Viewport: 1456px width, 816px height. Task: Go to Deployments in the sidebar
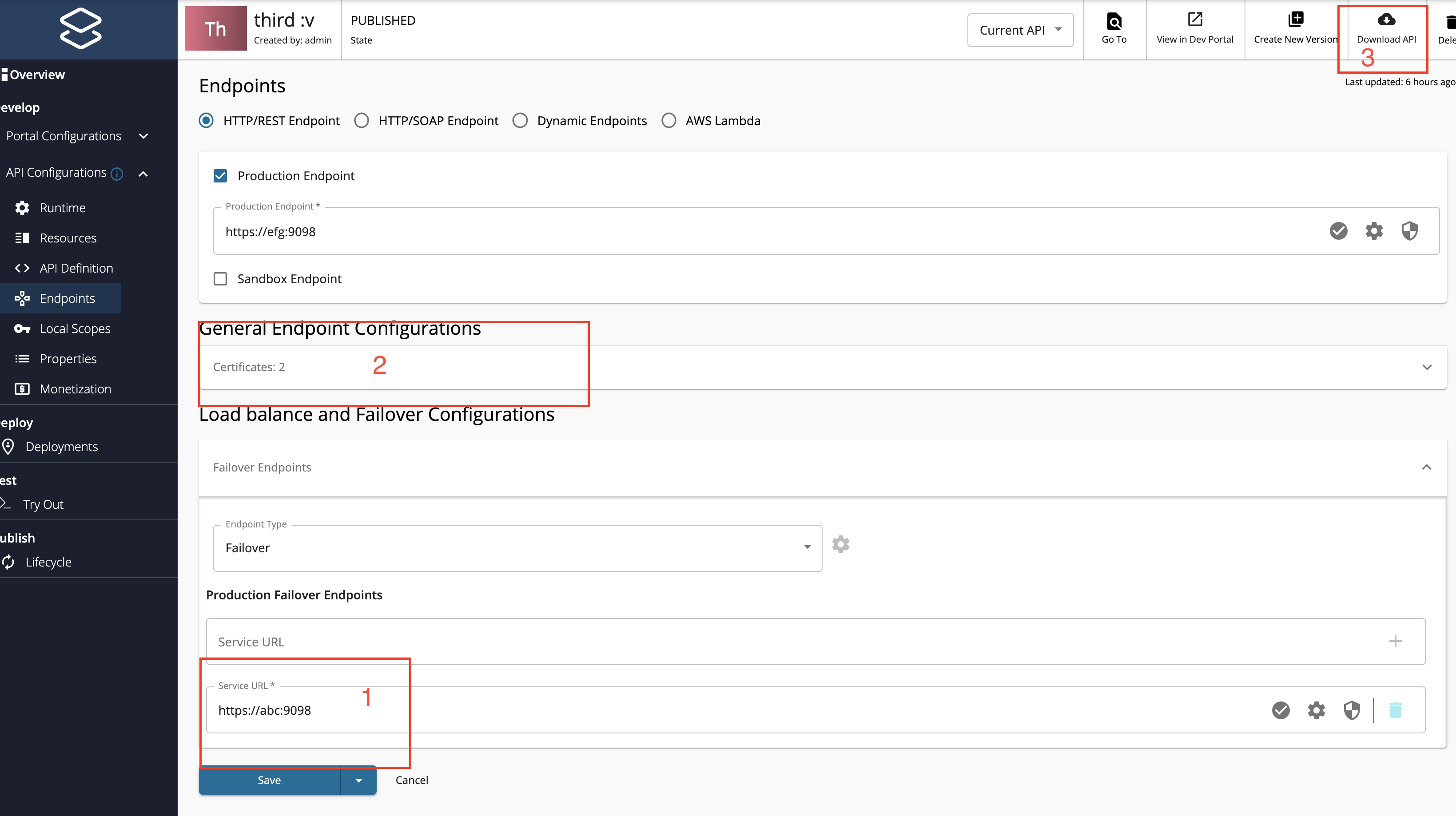[62, 447]
